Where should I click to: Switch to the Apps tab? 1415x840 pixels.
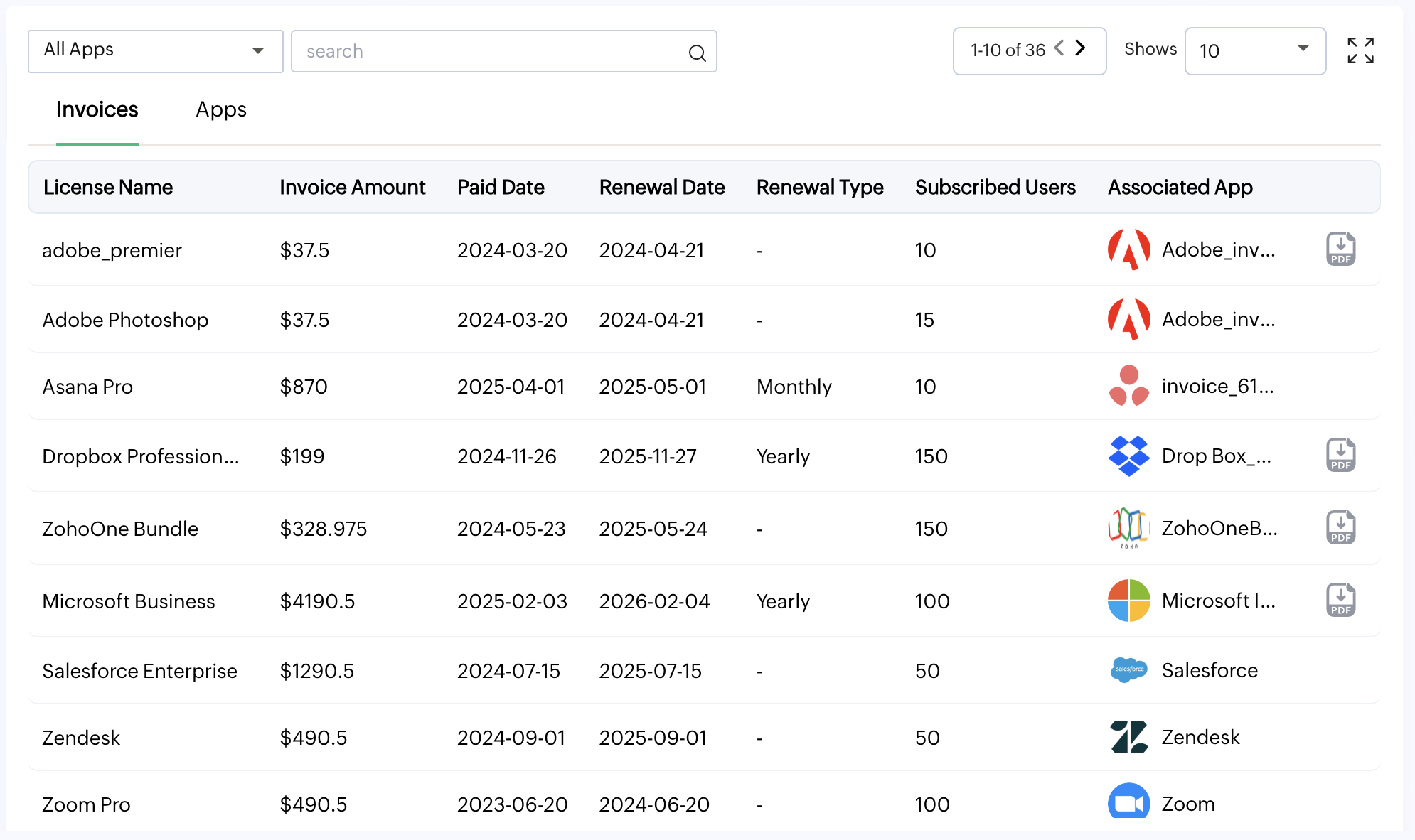pos(220,109)
